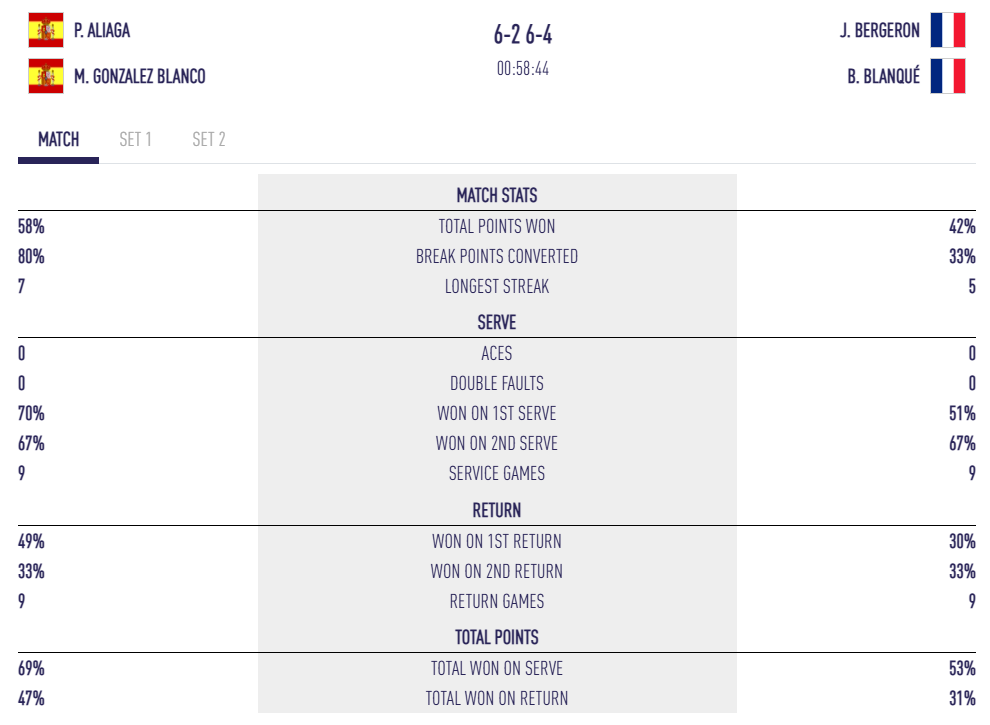Click the 6-2 6-4 match score
The image size is (990, 725).
pyautogui.click(x=522, y=36)
